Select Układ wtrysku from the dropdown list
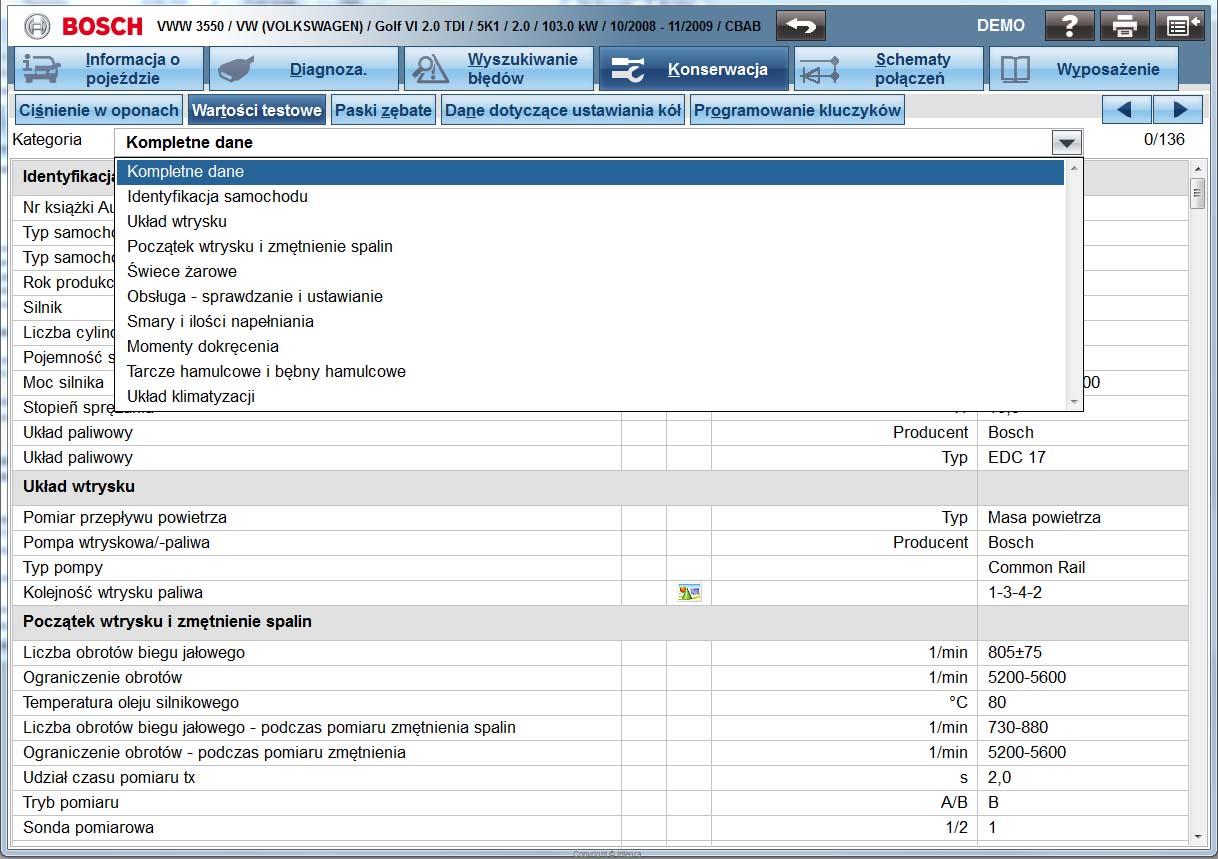The width and height of the screenshot is (1218, 859). pos(590,222)
